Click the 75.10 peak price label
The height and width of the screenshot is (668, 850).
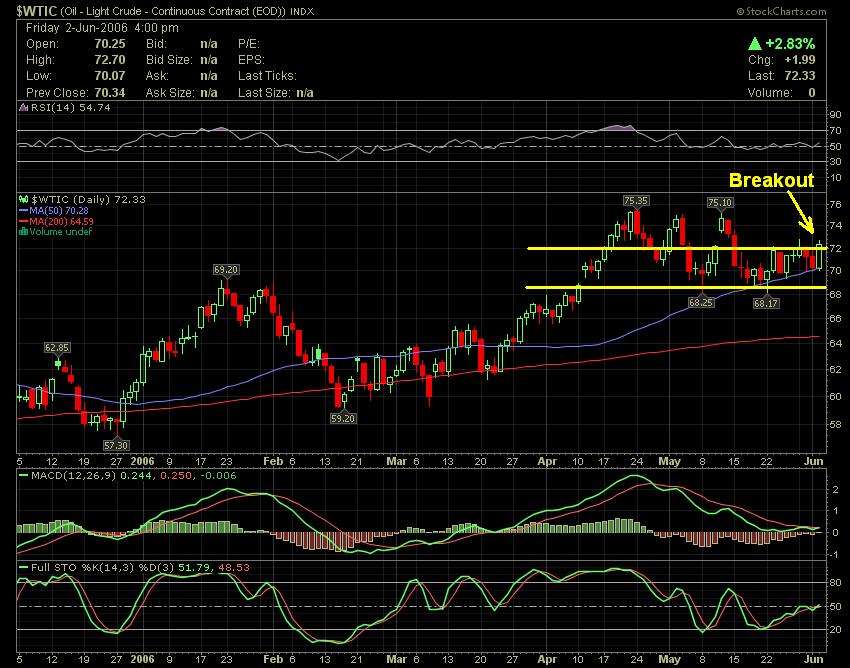click(x=720, y=203)
